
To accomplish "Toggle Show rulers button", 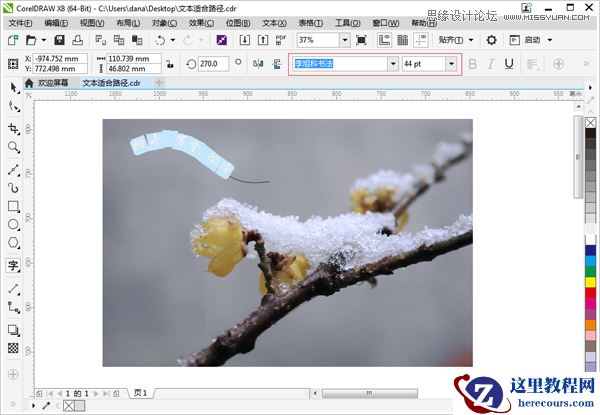I will pyautogui.click(x=384, y=40).
